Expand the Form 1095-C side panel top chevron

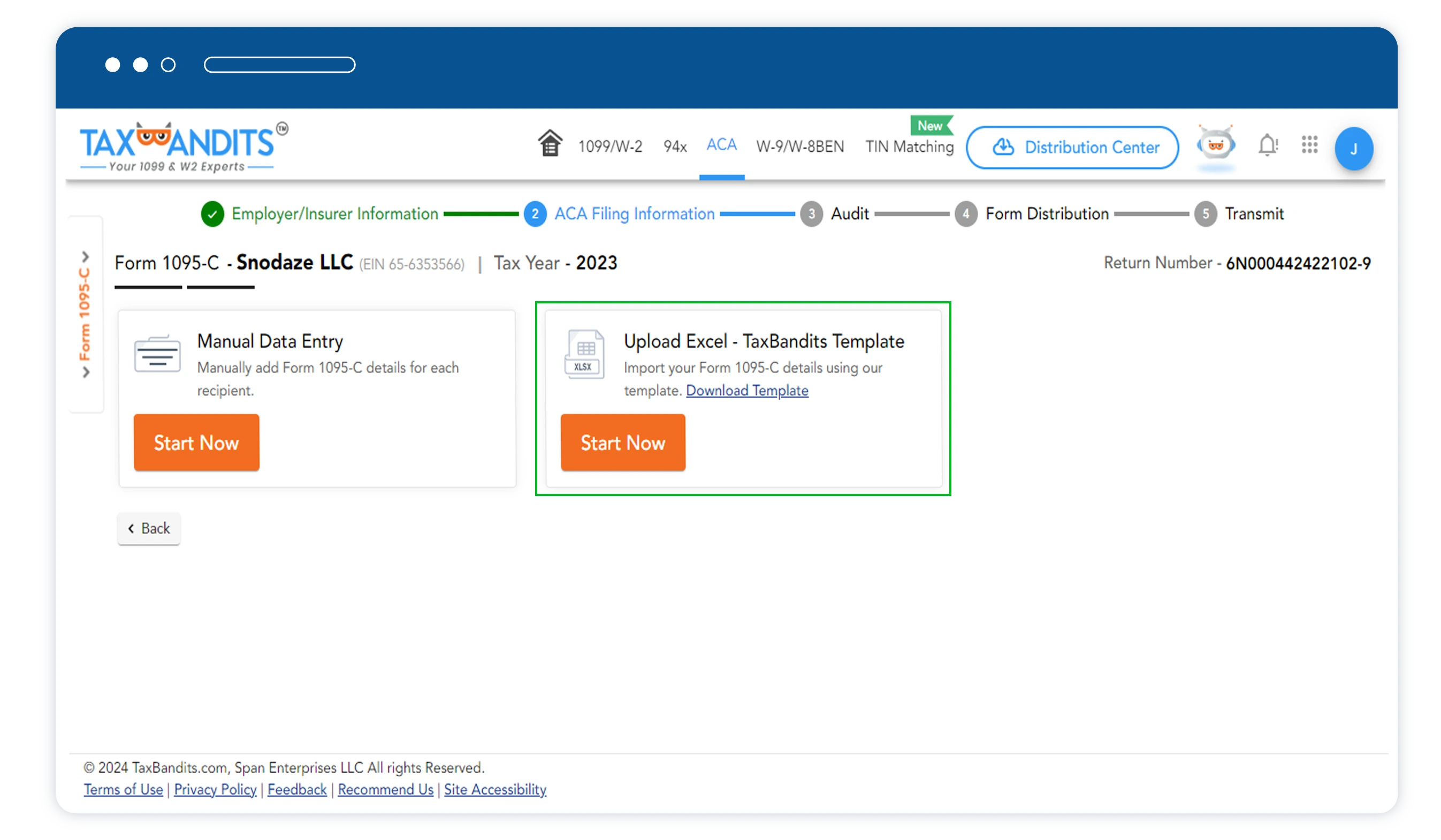point(85,256)
